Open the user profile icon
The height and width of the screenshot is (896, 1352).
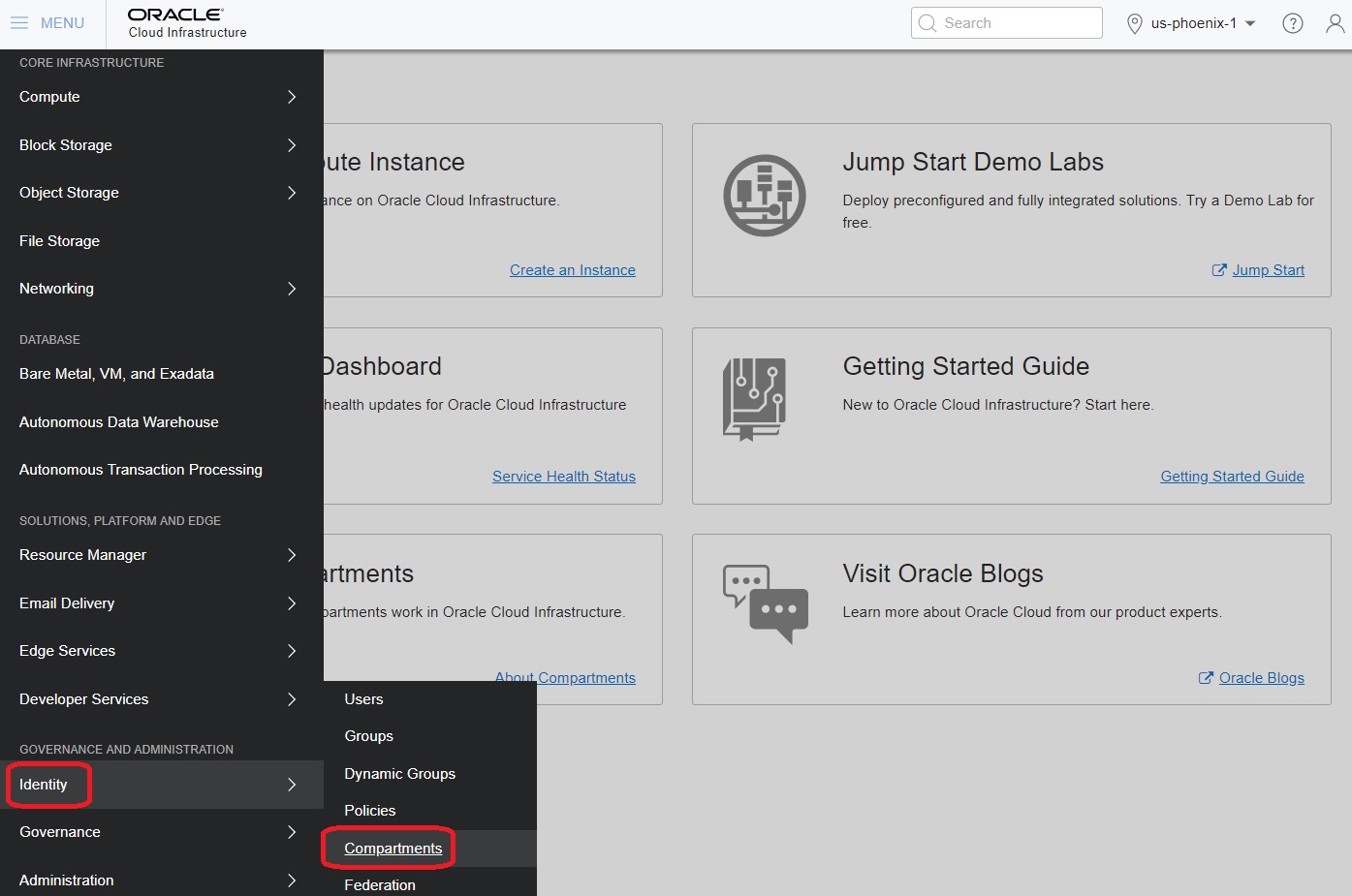click(x=1336, y=23)
